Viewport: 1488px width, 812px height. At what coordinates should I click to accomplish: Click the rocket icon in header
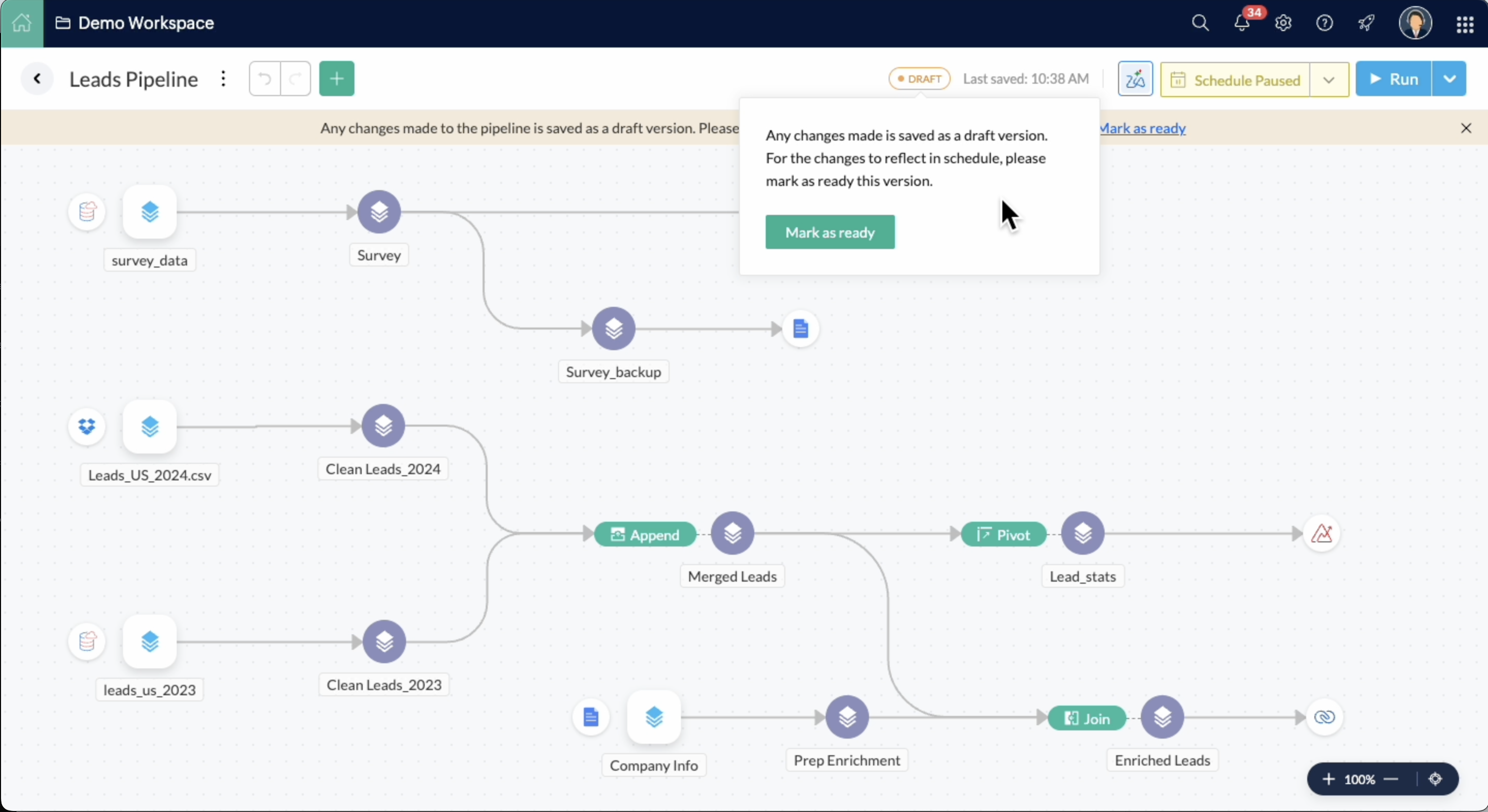pyautogui.click(x=1366, y=23)
